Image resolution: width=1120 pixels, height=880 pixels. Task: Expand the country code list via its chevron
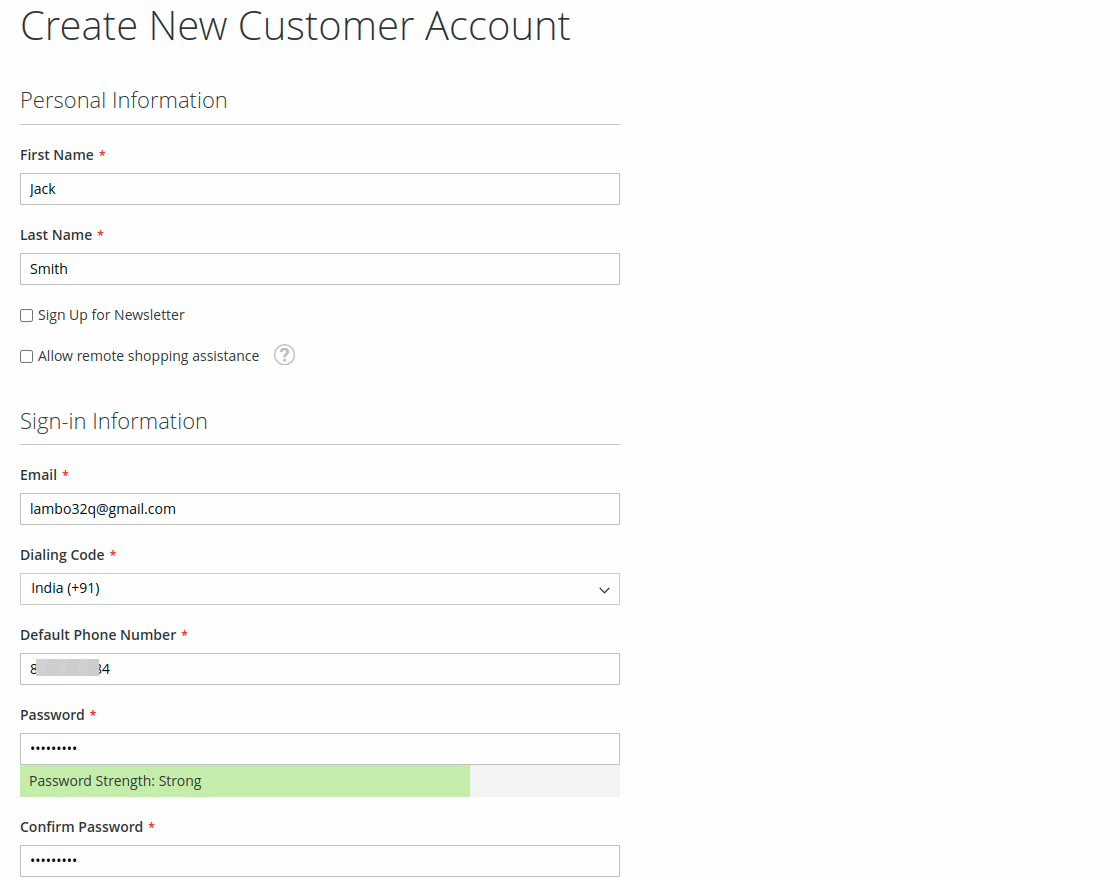tap(604, 590)
